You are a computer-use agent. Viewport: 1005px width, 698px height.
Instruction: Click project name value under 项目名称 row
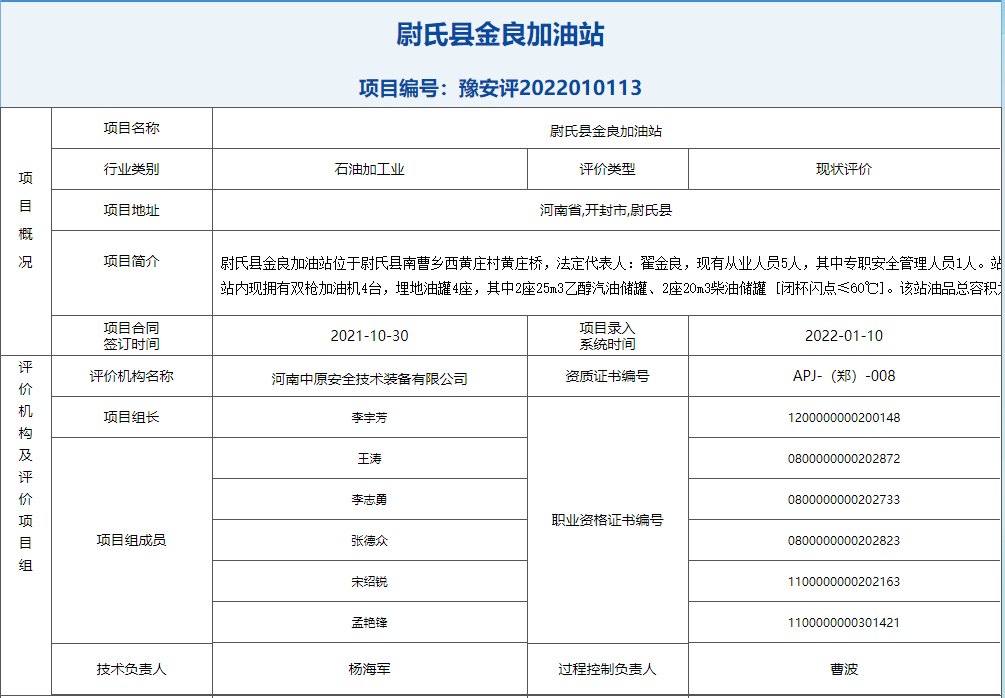pyautogui.click(x=606, y=131)
